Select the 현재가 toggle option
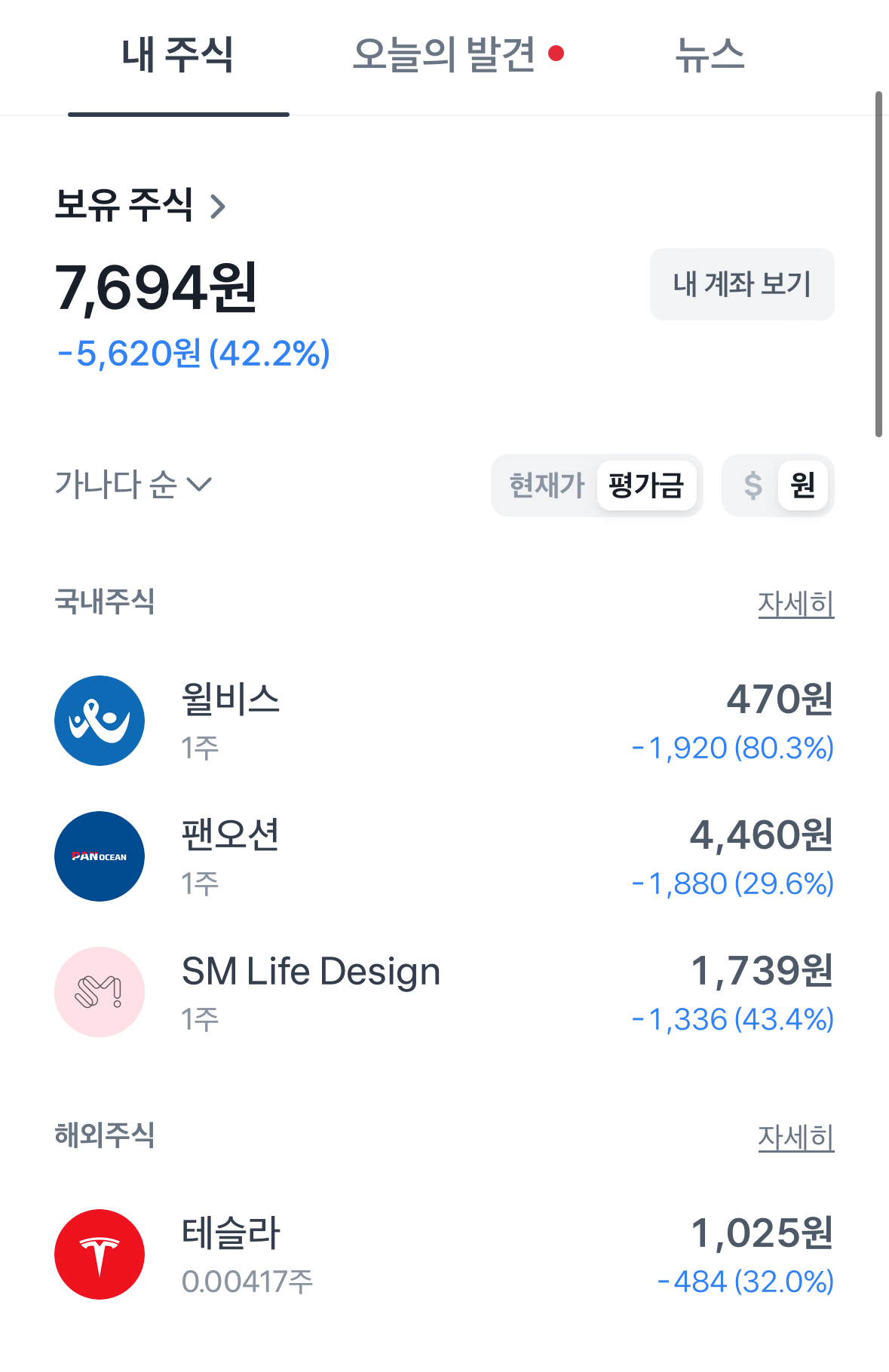 click(x=547, y=485)
